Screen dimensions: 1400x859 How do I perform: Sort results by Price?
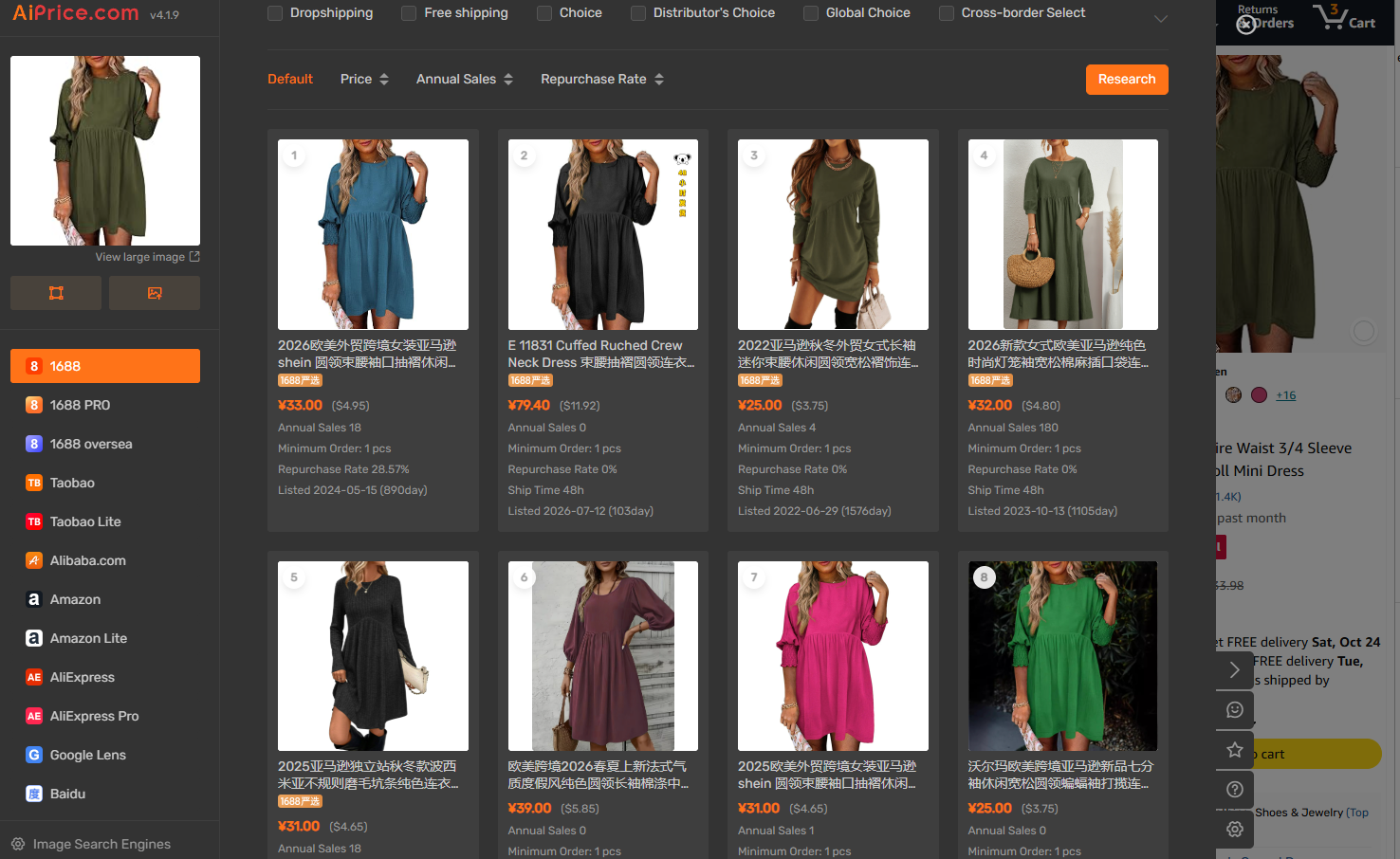365,79
